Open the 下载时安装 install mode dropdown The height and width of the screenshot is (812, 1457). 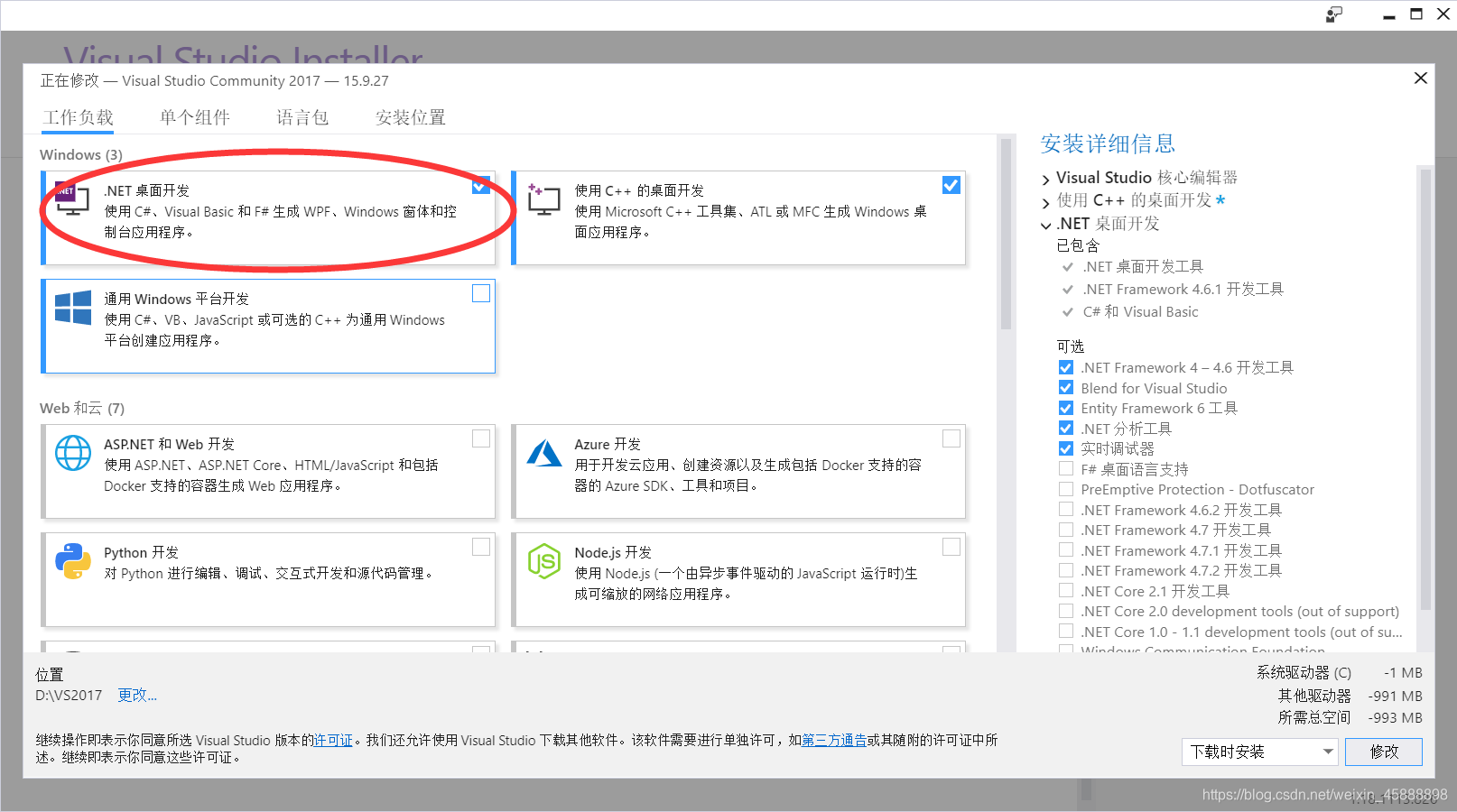(x=1259, y=752)
